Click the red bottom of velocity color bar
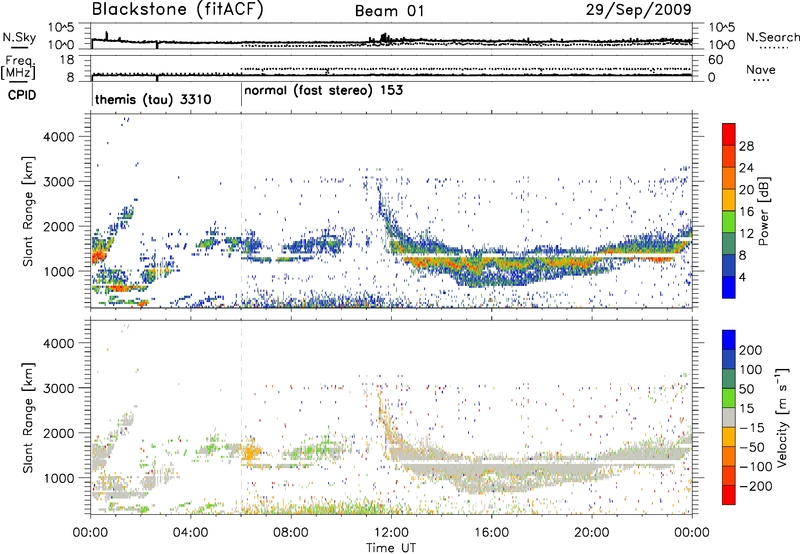The width and height of the screenshot is (800, 554). click(729, 495)
